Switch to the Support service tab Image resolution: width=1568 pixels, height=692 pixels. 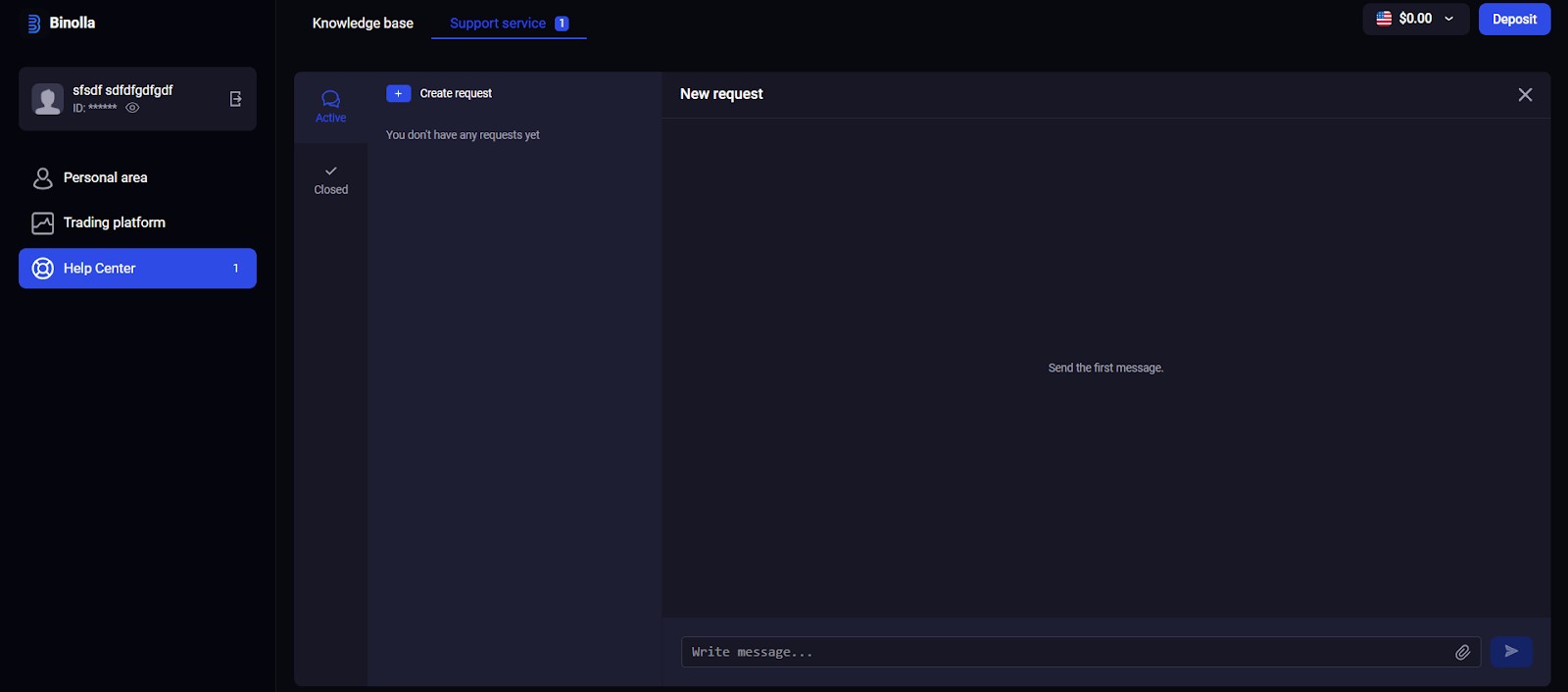click(509, 23)
